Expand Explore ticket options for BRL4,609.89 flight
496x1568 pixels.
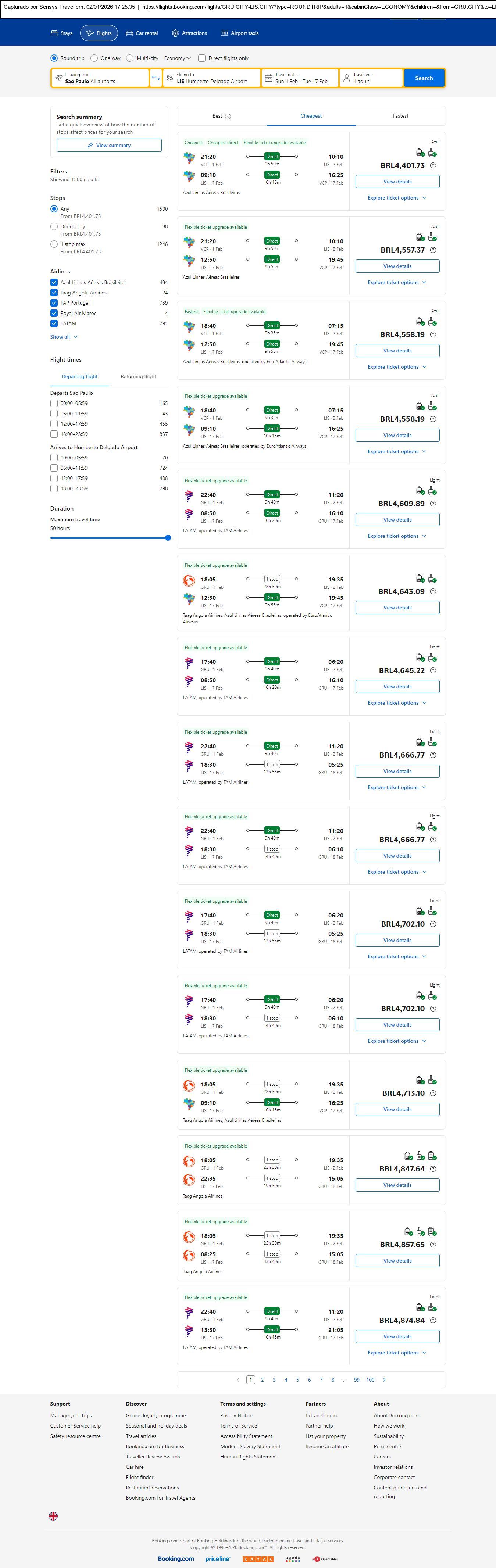(397, 536)
